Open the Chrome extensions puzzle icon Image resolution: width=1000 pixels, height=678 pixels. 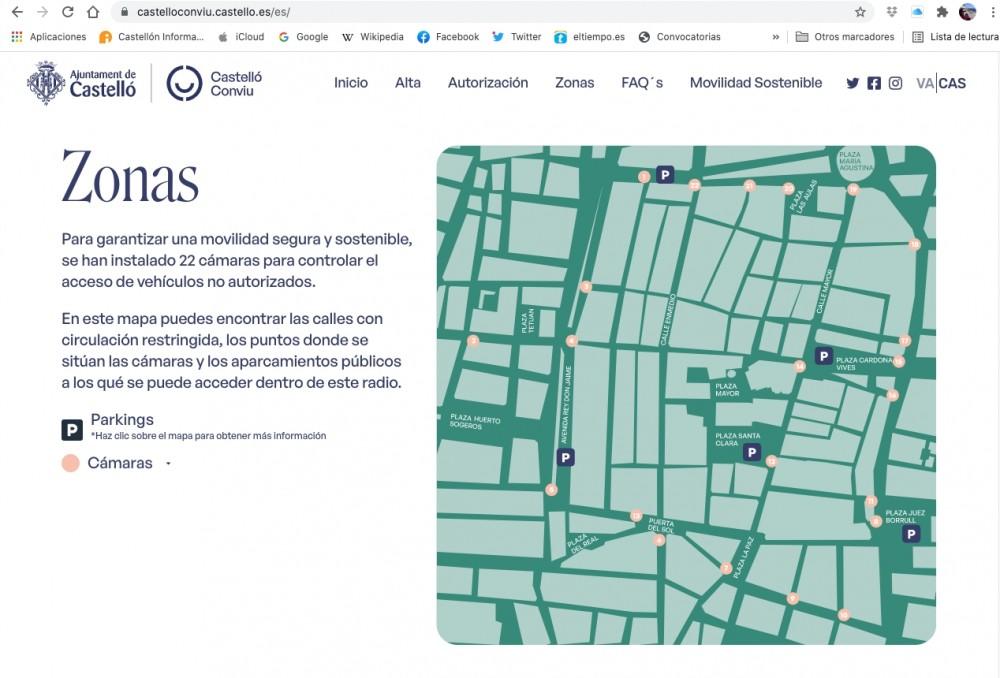pos(942,12)
